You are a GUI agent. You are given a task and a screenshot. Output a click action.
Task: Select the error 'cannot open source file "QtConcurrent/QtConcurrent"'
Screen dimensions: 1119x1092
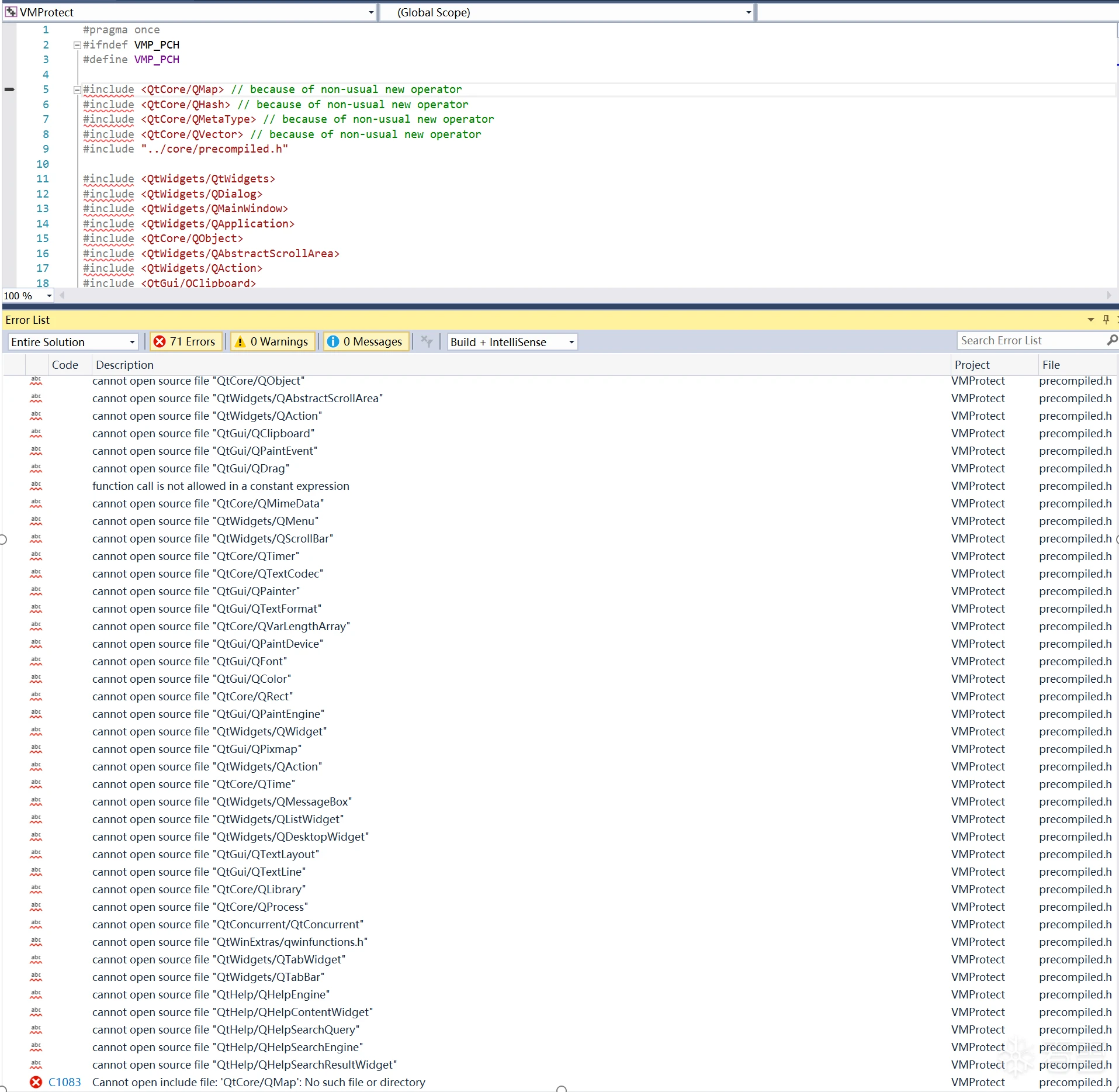tap(228, 924)
